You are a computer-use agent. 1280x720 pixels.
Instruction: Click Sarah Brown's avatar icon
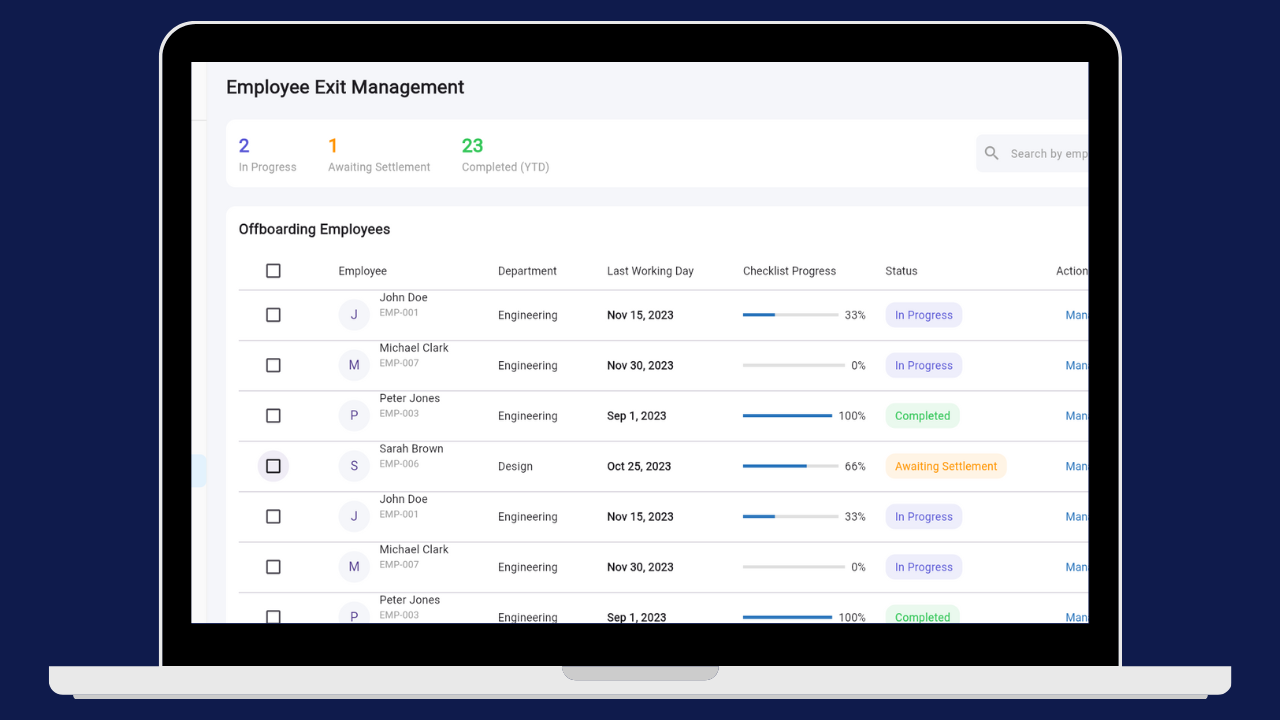[x=354, y=466]
